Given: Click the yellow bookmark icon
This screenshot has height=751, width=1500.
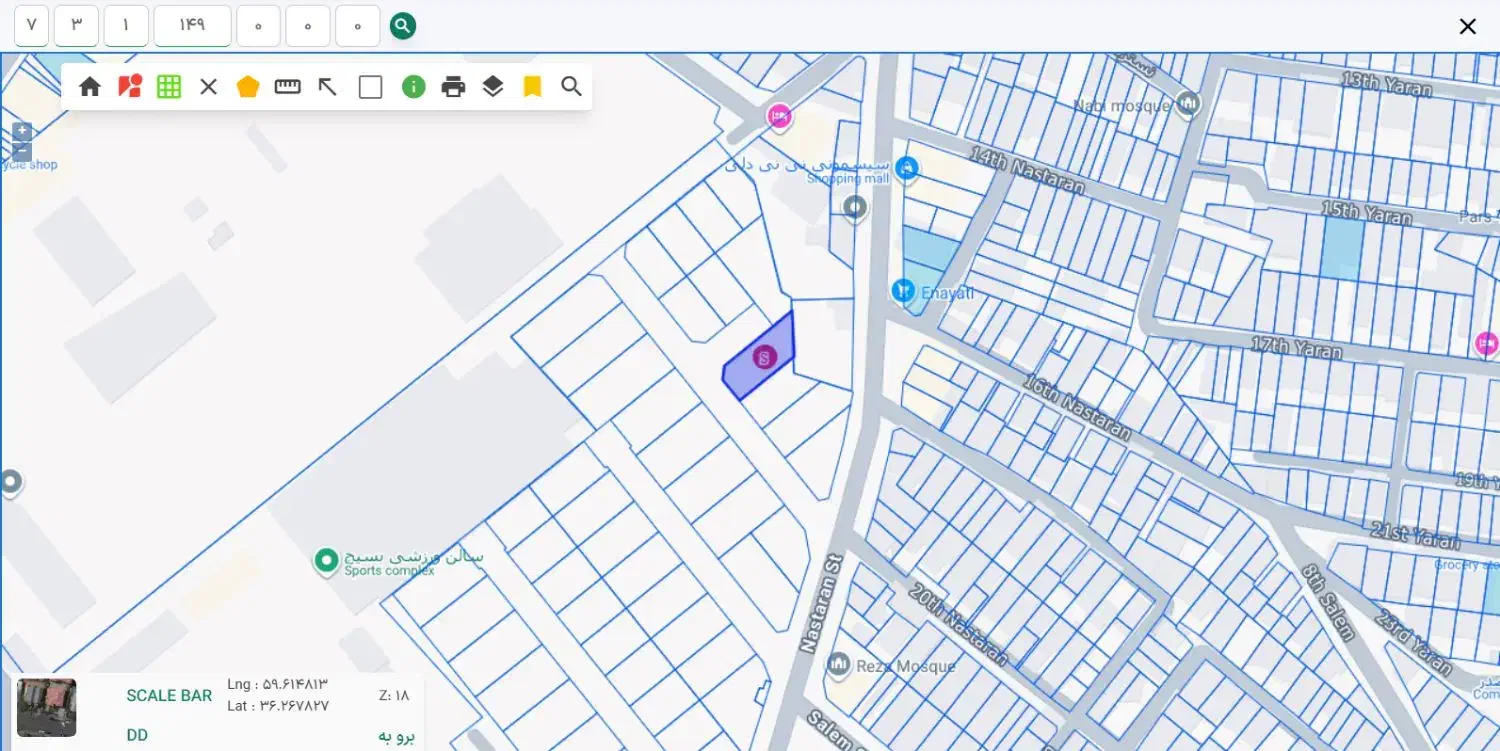Looking at the screenshot, I should point(532,87).
